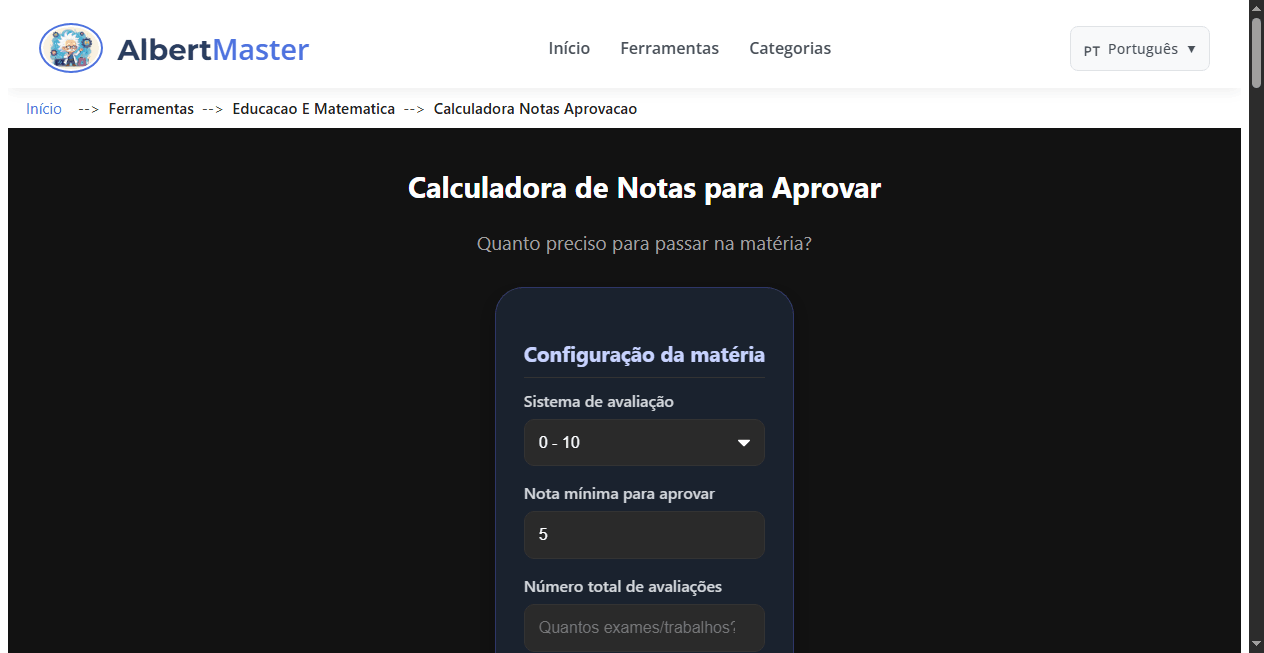Expand the Português language selector
Viewport: 1264px width, 653px height.
1139,48
